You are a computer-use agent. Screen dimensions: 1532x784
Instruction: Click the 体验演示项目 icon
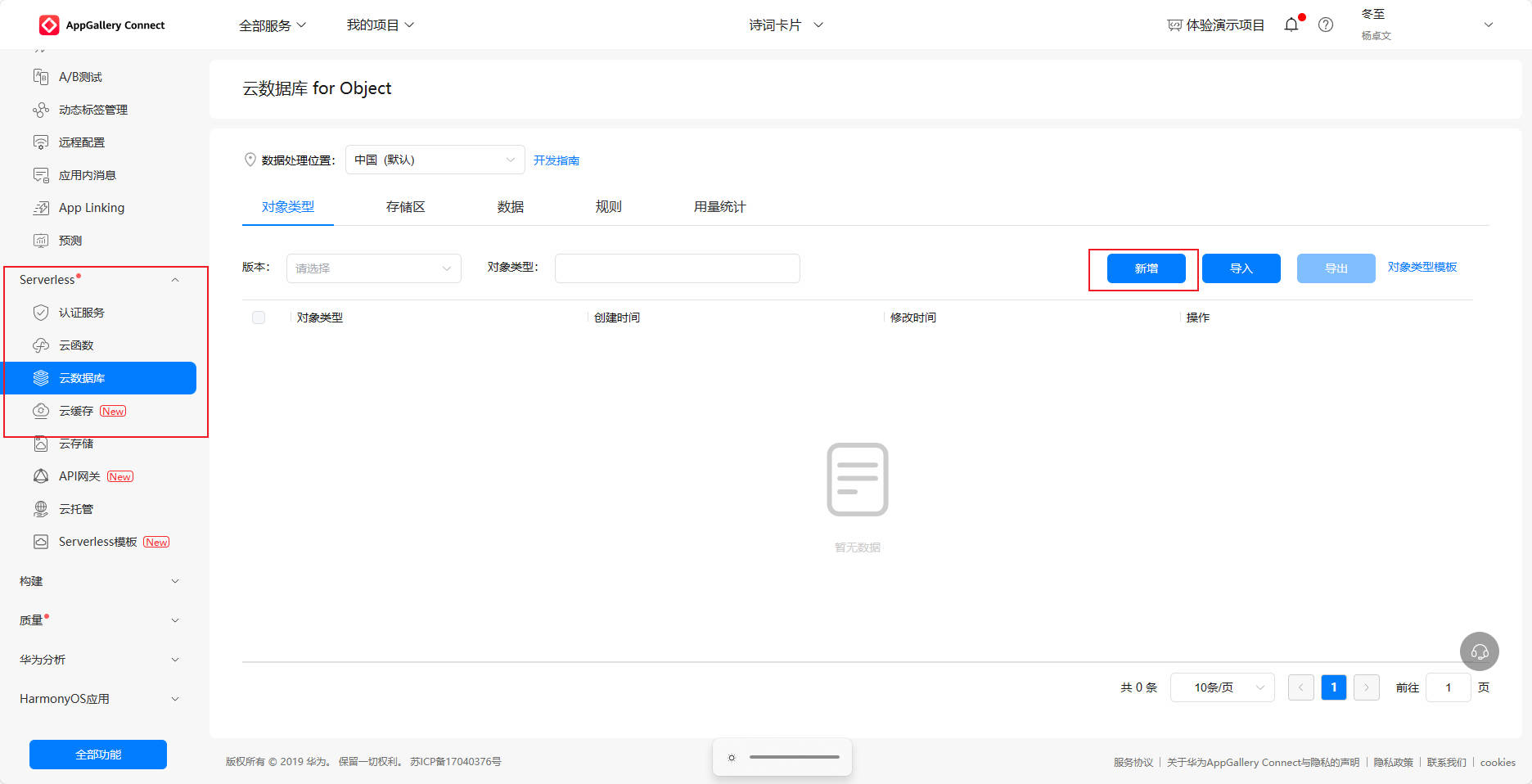tap(1174, 25)
